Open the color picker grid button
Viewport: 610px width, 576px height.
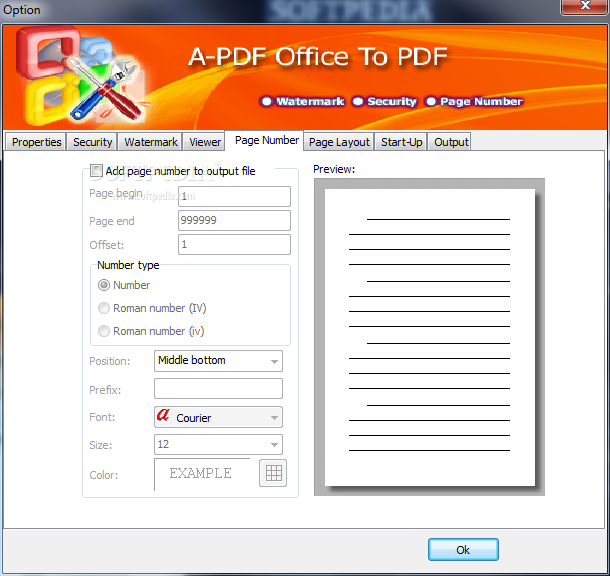[x=273, y=473]
